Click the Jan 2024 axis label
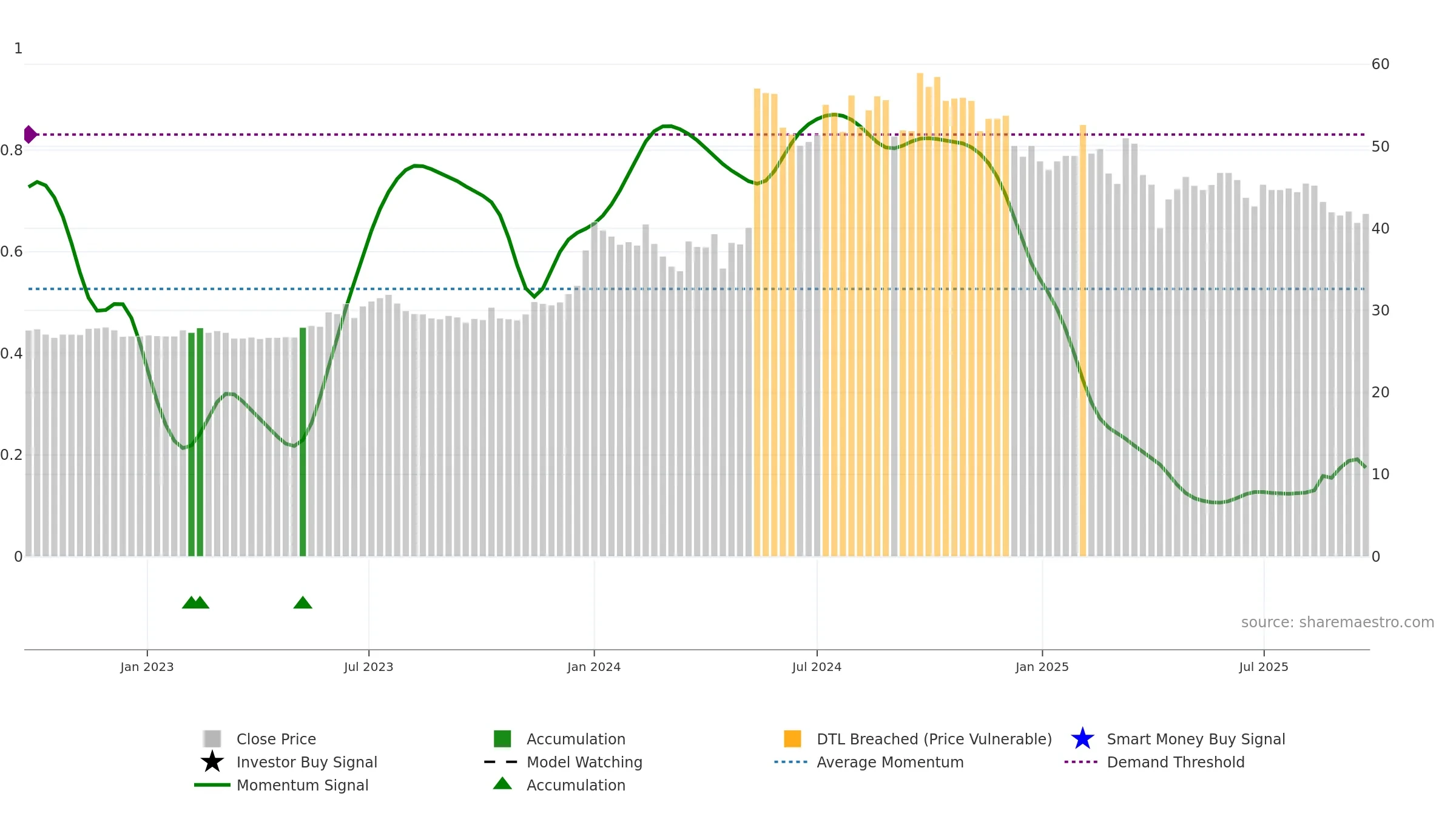 (594, 667)
